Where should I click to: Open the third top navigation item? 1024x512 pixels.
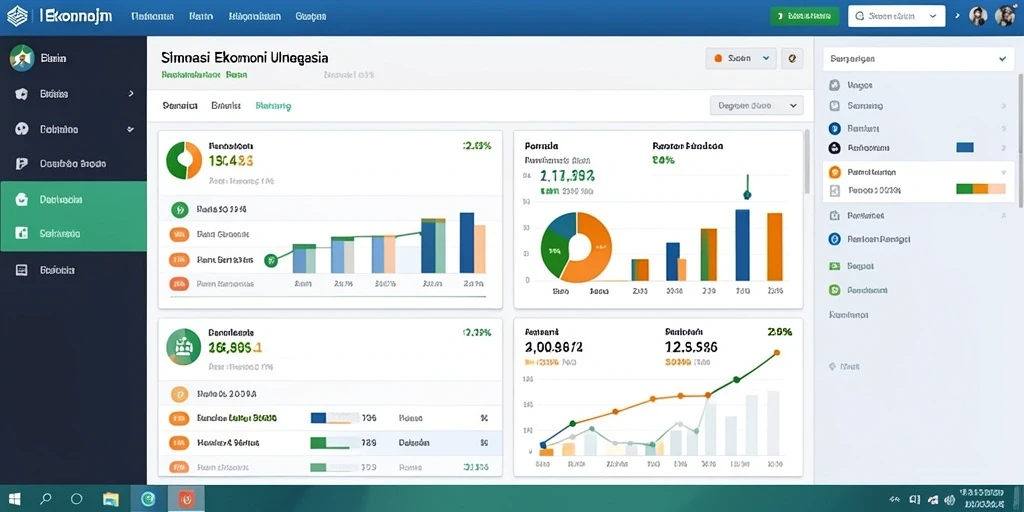(x=255, y=17)
